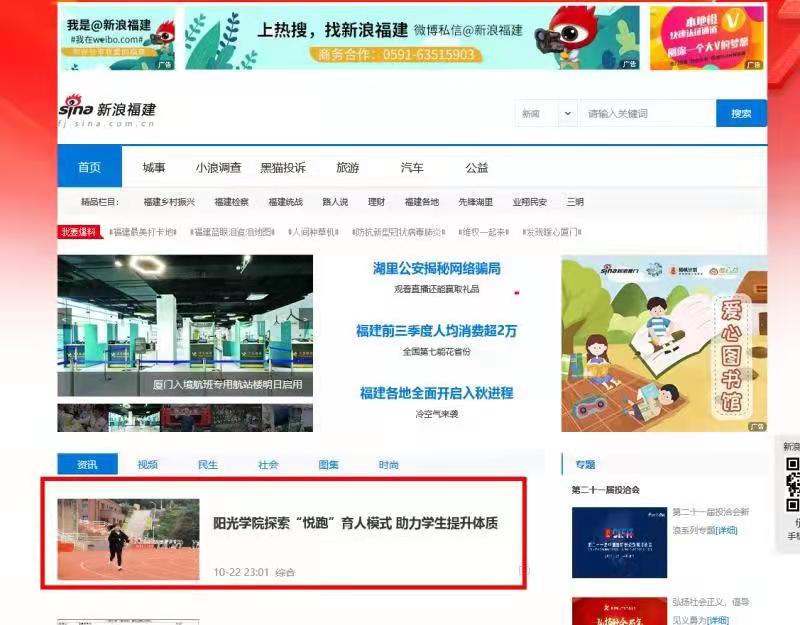Image resolution: width=800 pixels, height=625 pixels.
Task: Open the 福建乡村振兴 column link
Action: 169,202
